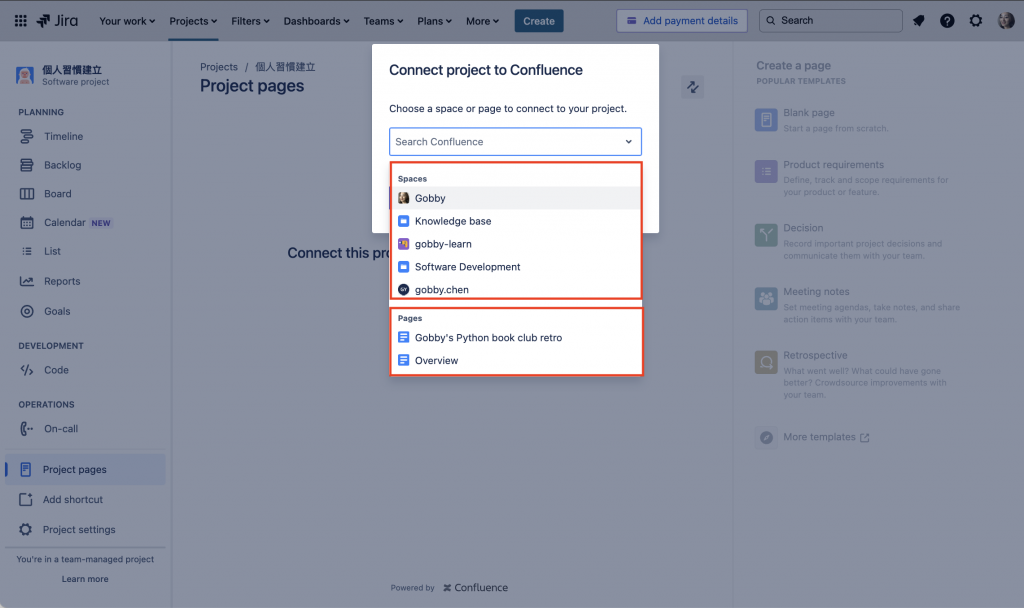Expand the Plans dropdown menu
This screenshot has width=1024, height=608.
434,21
